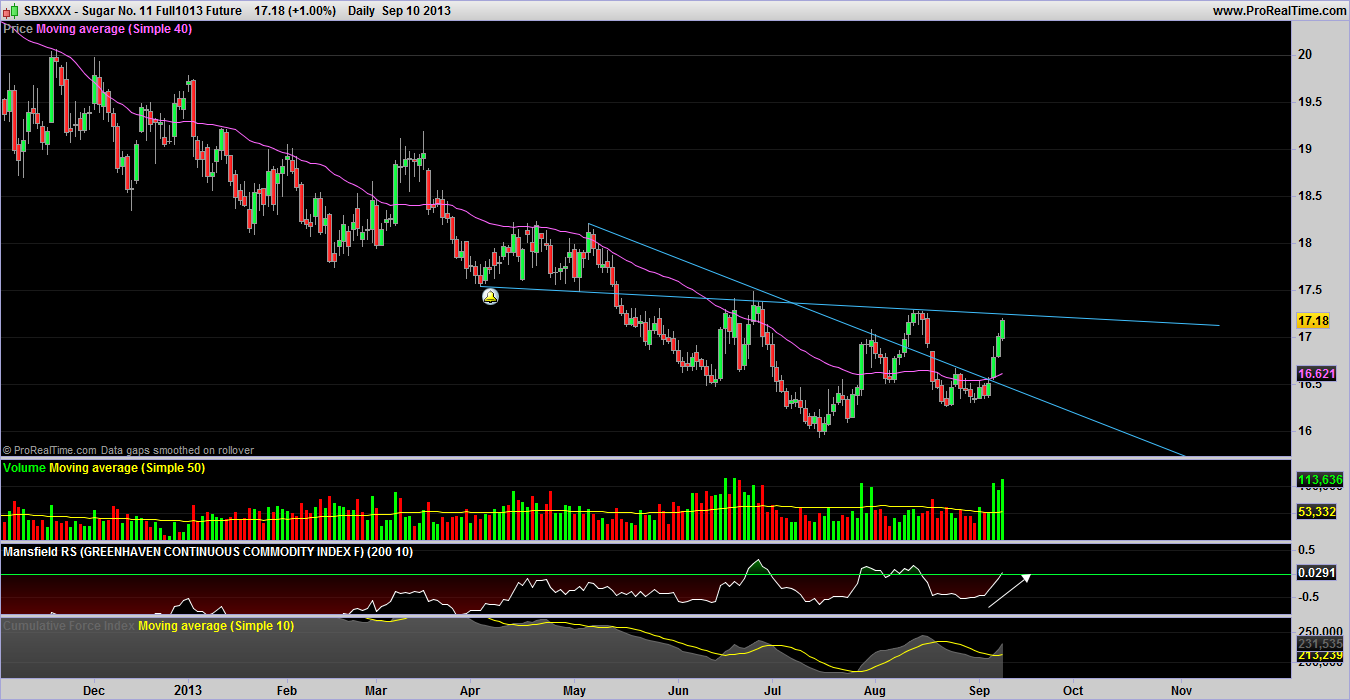Image resolution: width=1350 pixels, height=700 pixels.
Task: Open Moving average (Simple 40) indicator settings
Action: (114, 29)
